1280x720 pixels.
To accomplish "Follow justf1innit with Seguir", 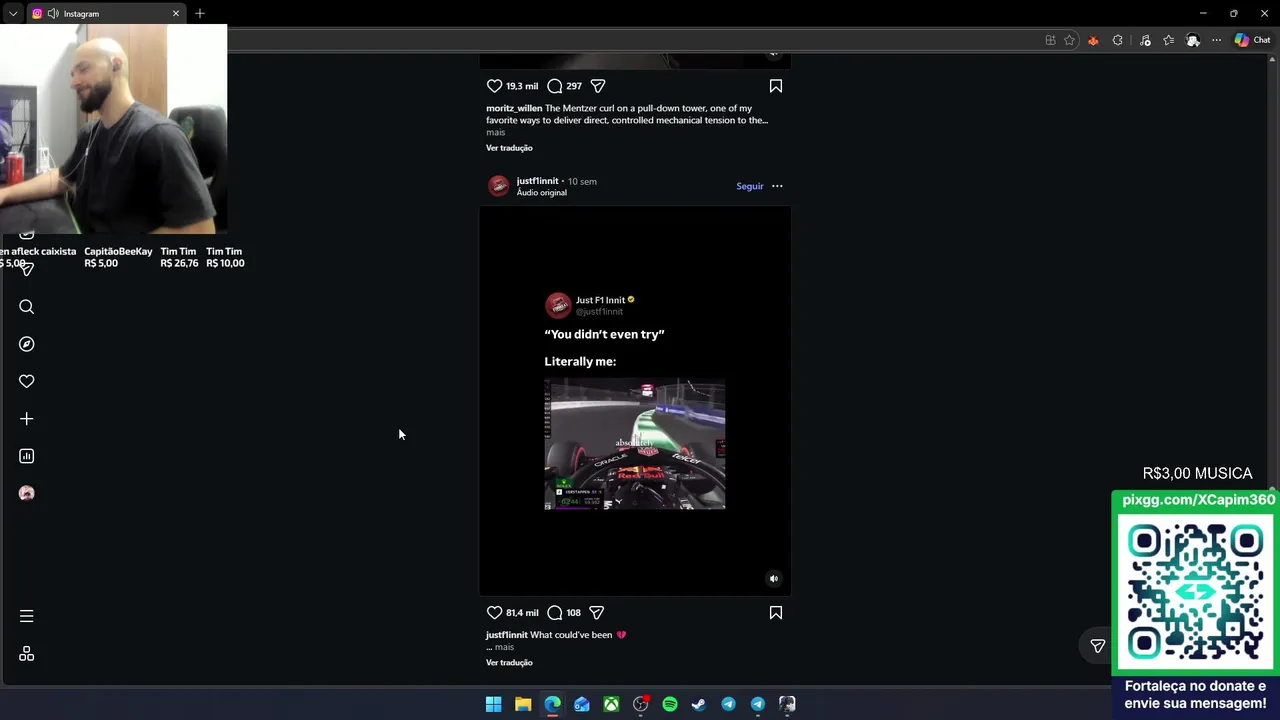I will [x=750, y=186].
